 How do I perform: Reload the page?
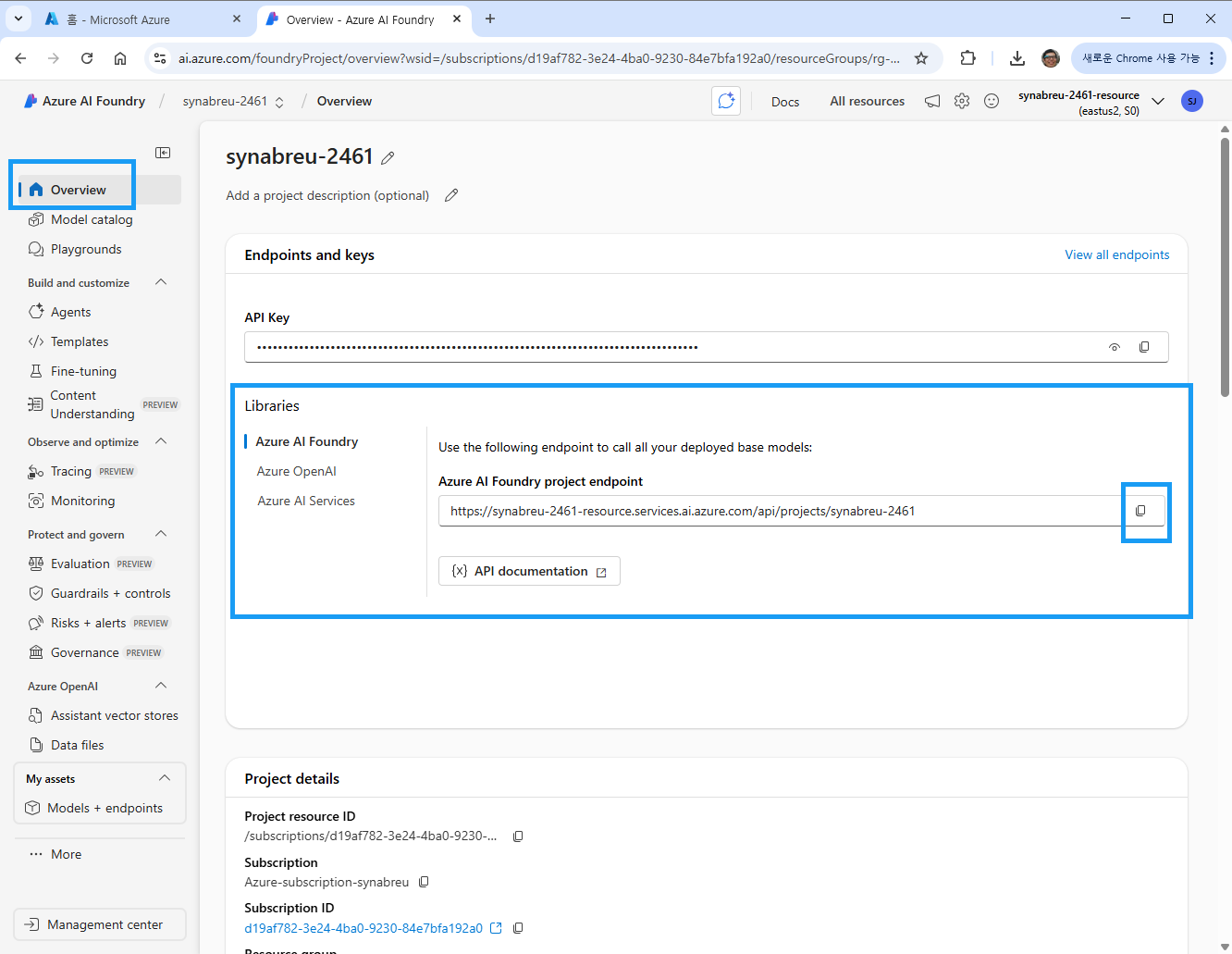[x=87, y=58]
